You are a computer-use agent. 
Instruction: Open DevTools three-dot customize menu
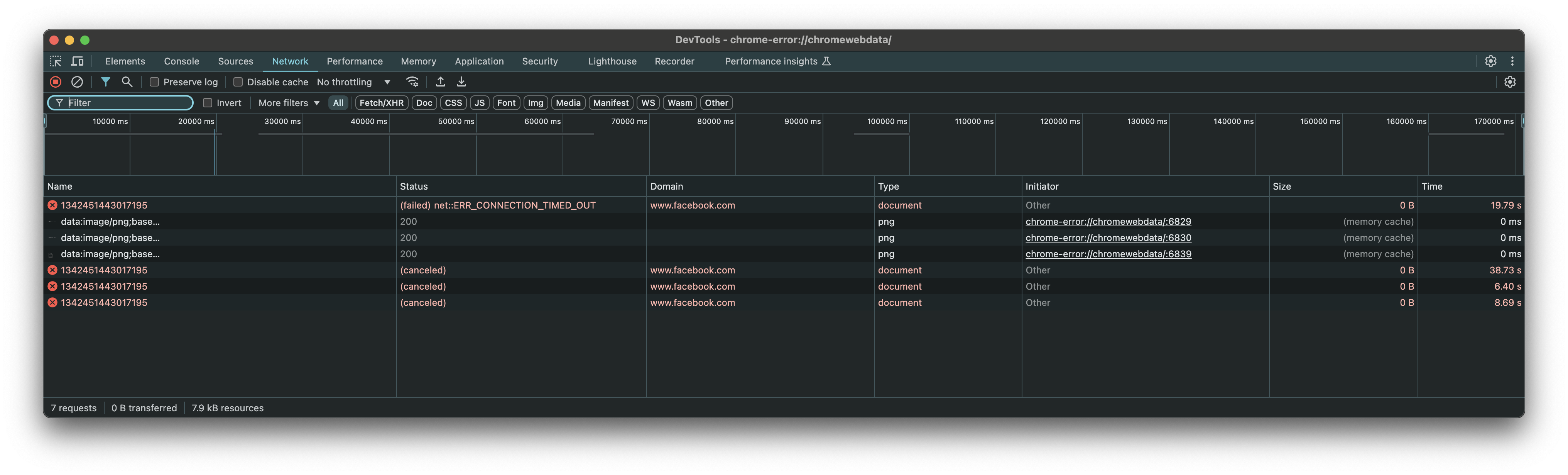(x=1512, y=61)
